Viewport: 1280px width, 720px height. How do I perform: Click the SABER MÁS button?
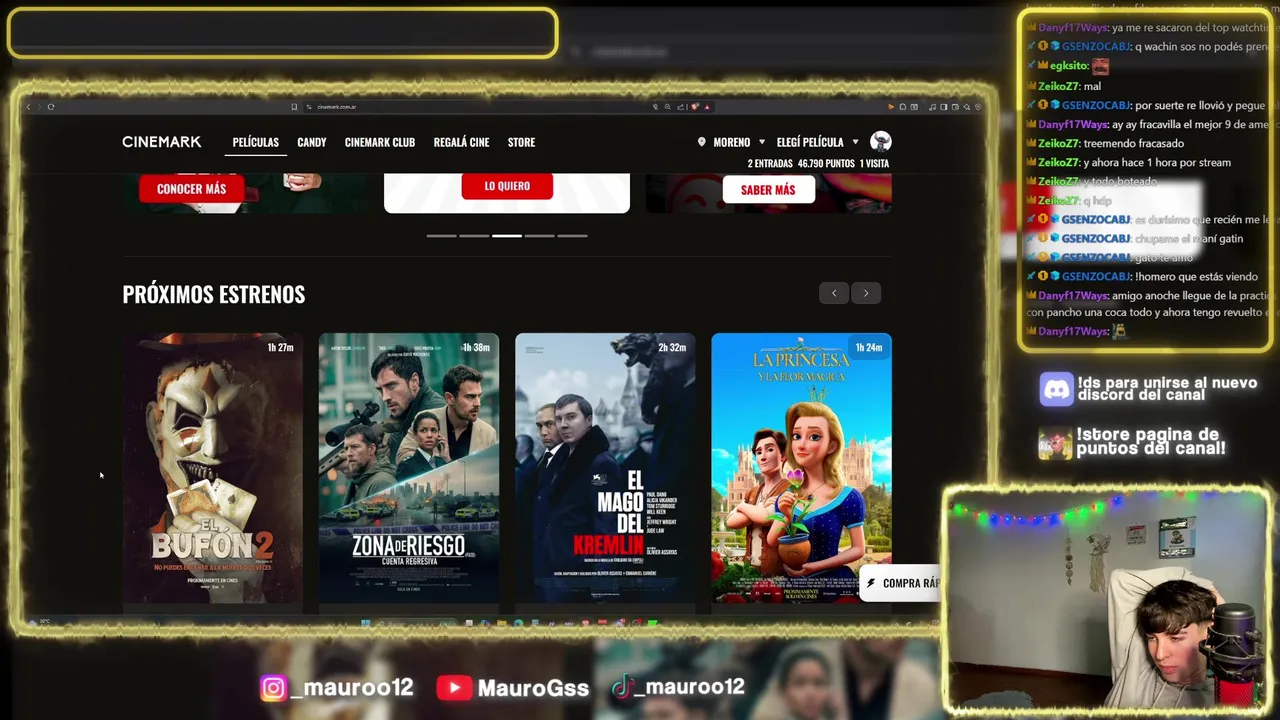768,190
